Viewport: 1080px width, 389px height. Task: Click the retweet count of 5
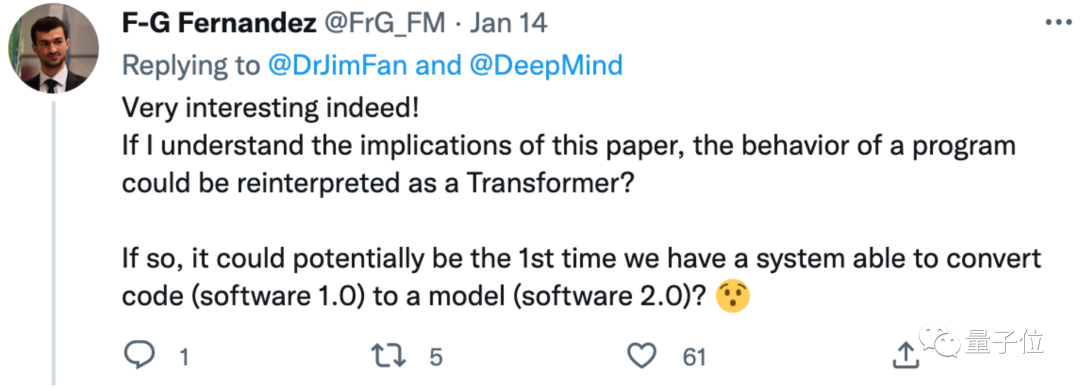435,357
